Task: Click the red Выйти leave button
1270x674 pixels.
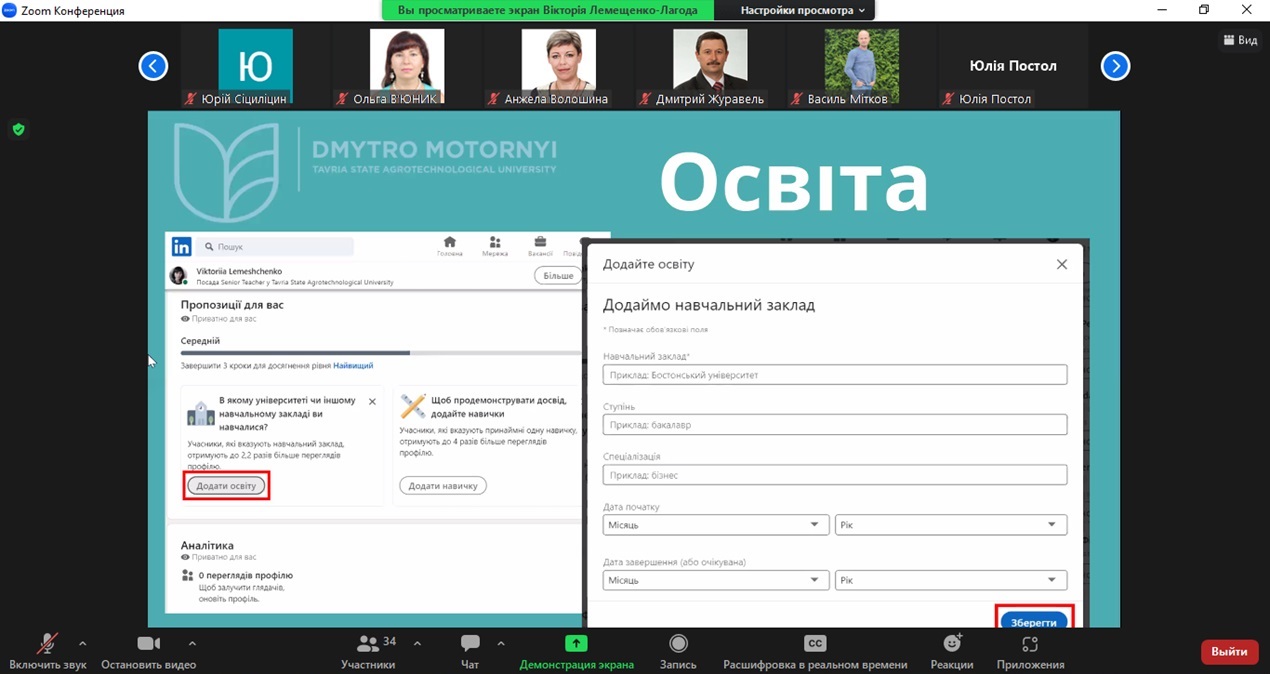Action: point(1229,652)
